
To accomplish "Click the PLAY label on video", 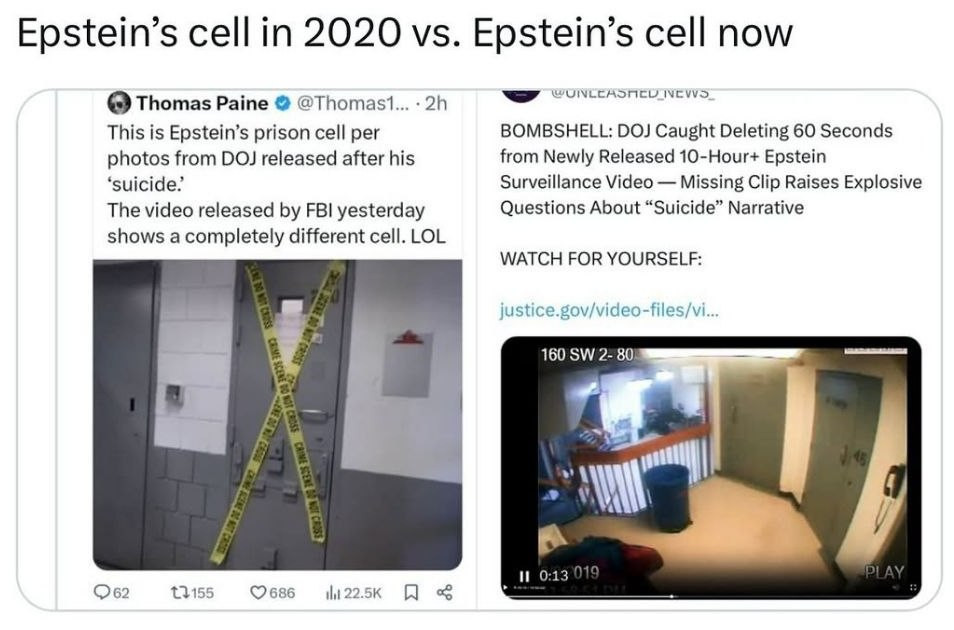I will click(x=882, y=573).
